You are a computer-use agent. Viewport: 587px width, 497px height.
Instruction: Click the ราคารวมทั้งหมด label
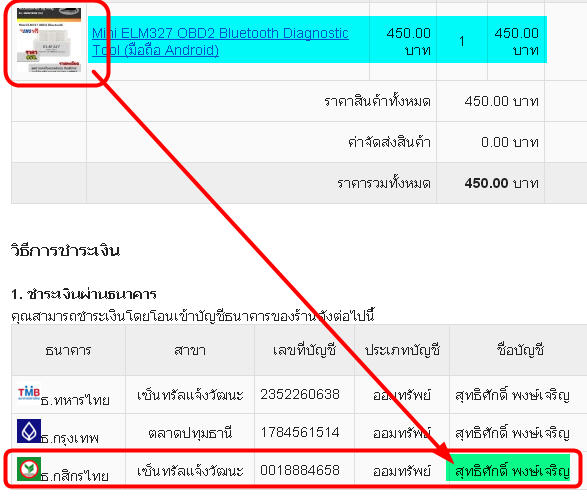point(384,183)
